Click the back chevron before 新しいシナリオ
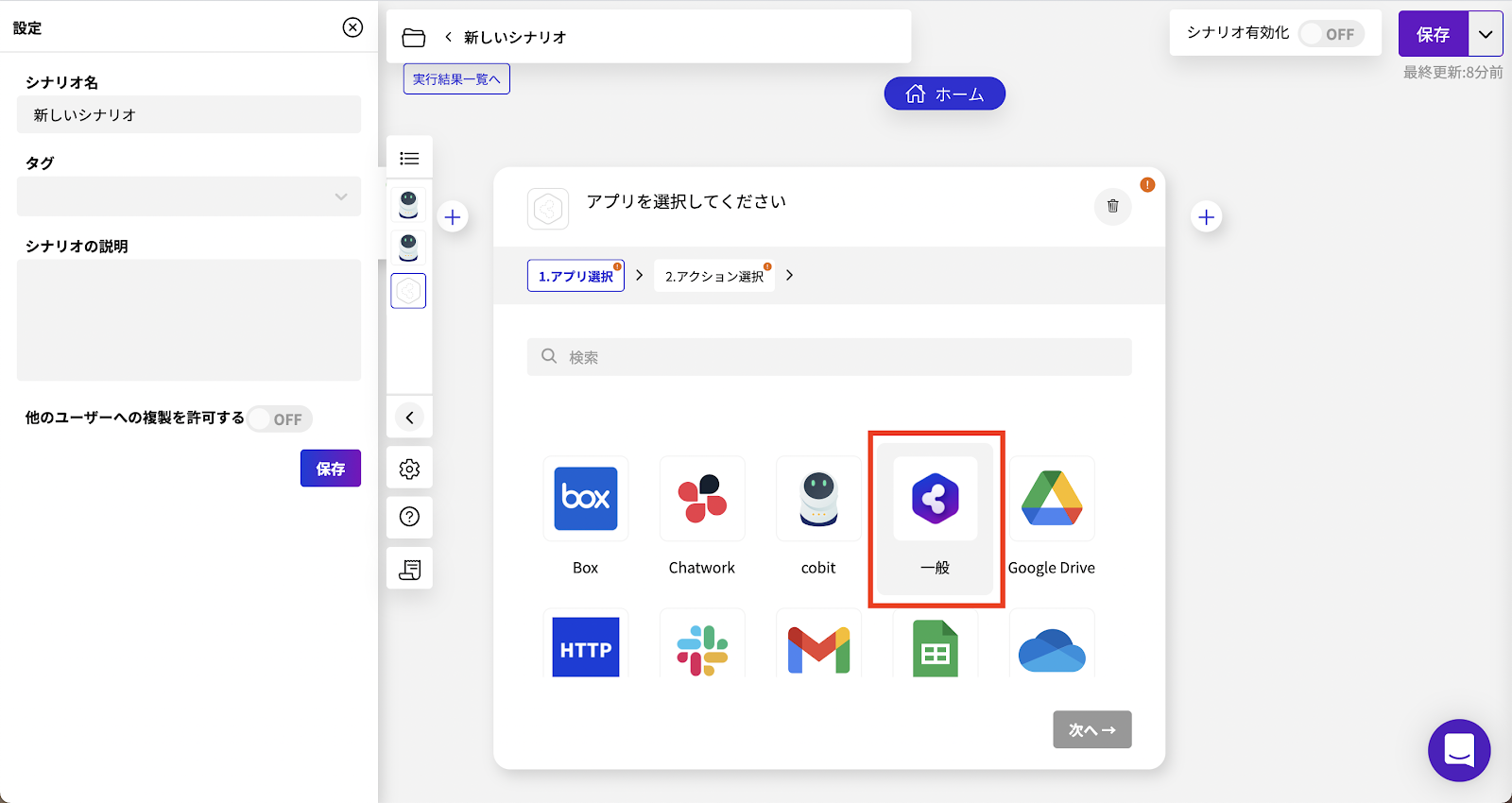The height and width of the screenshot is (803, 1512). coord(448,37)
